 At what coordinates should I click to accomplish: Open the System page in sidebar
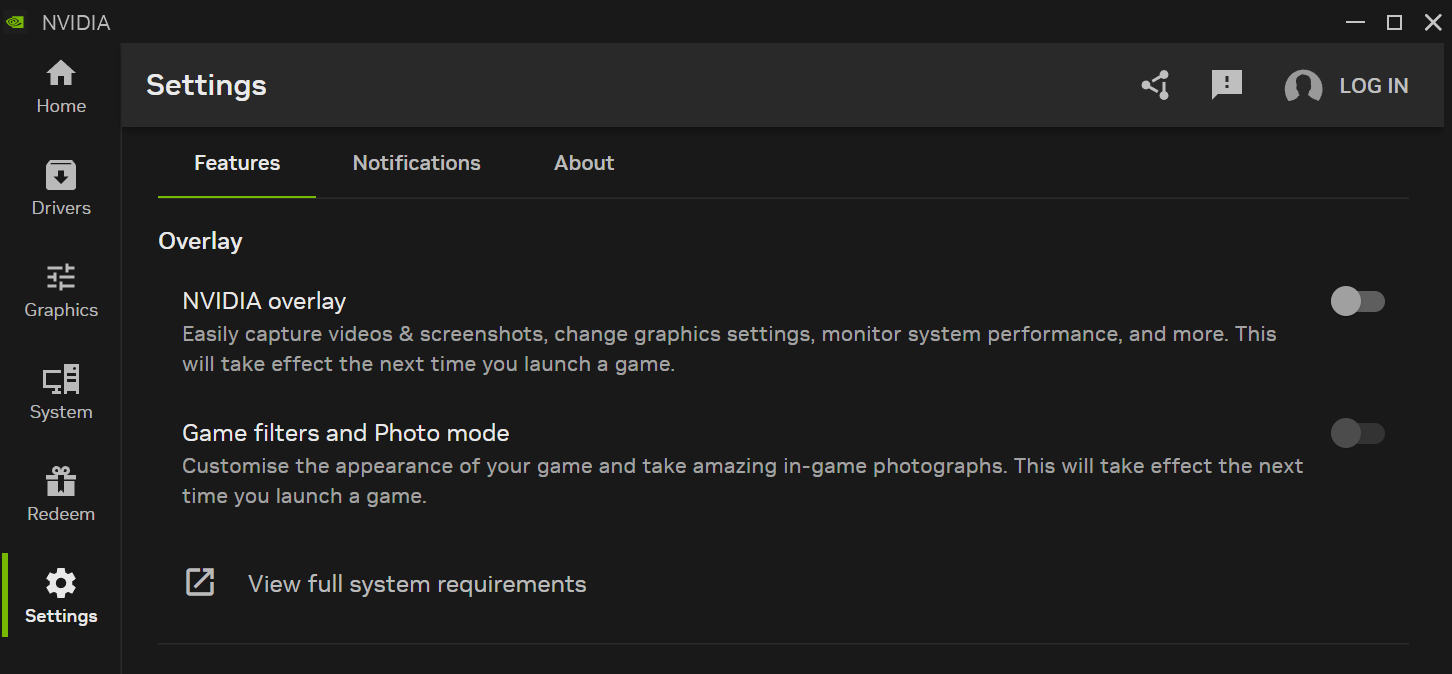[61, 393]
